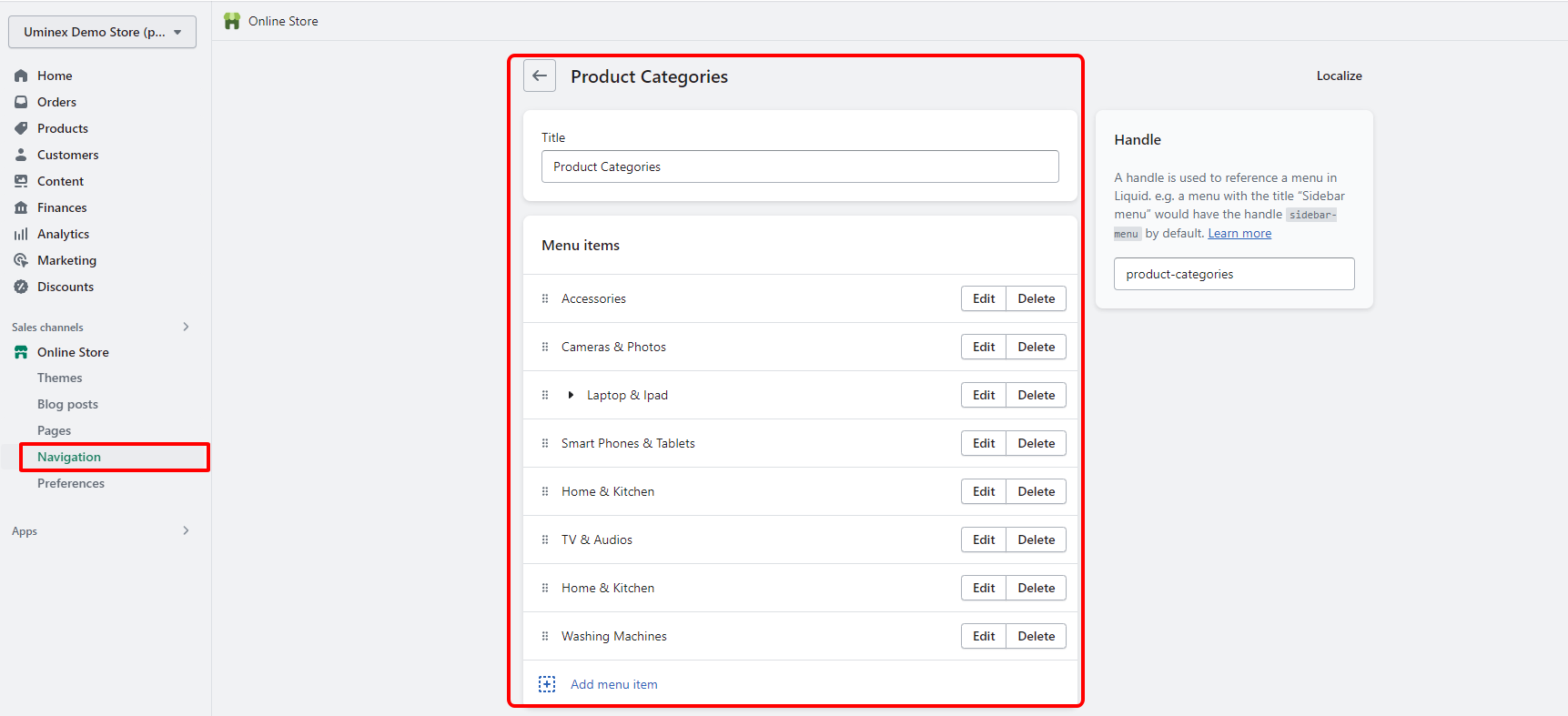The height and width of the screenshot is (716, 1568).
Task: Click the Marketing target icon
Action: click(21, 260)
